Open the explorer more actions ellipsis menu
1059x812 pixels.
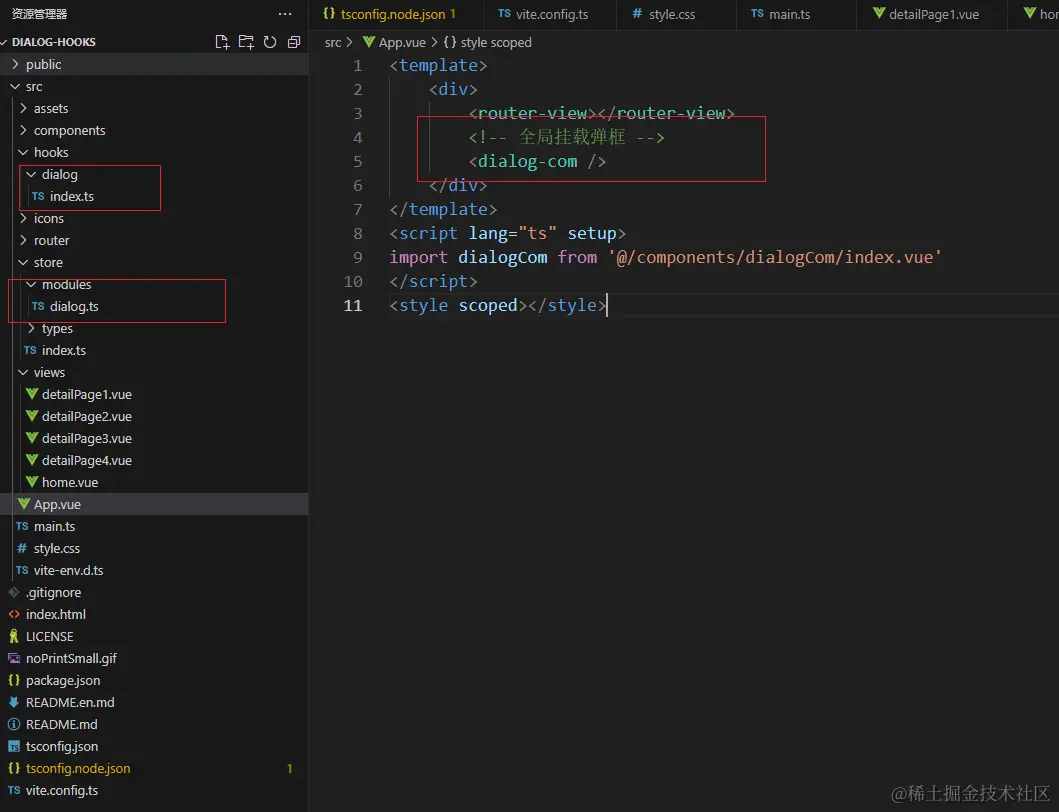tap(285, 14)
